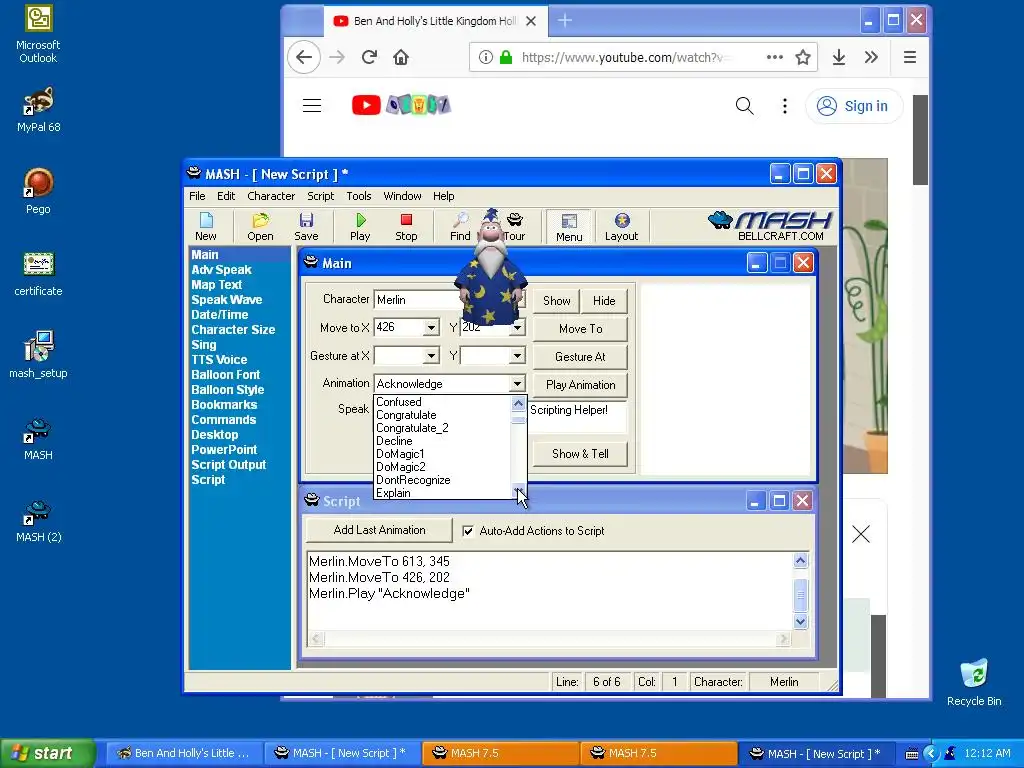This screenshot has height=768, width=1024.
Task: Select the certificate desktop icon
Action: 38,274
